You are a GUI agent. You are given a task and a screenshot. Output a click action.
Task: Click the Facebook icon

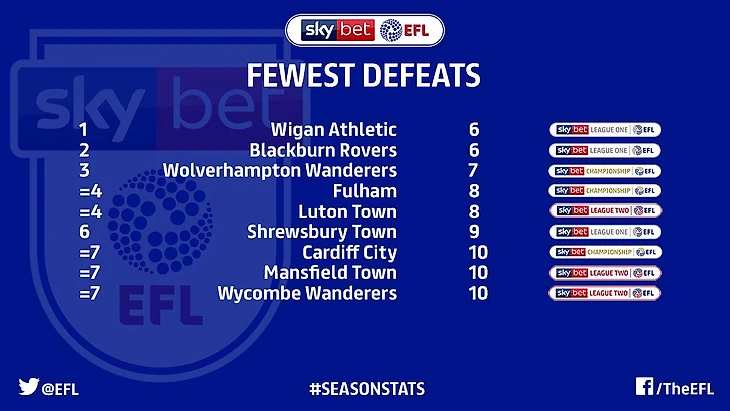(644, 387)
